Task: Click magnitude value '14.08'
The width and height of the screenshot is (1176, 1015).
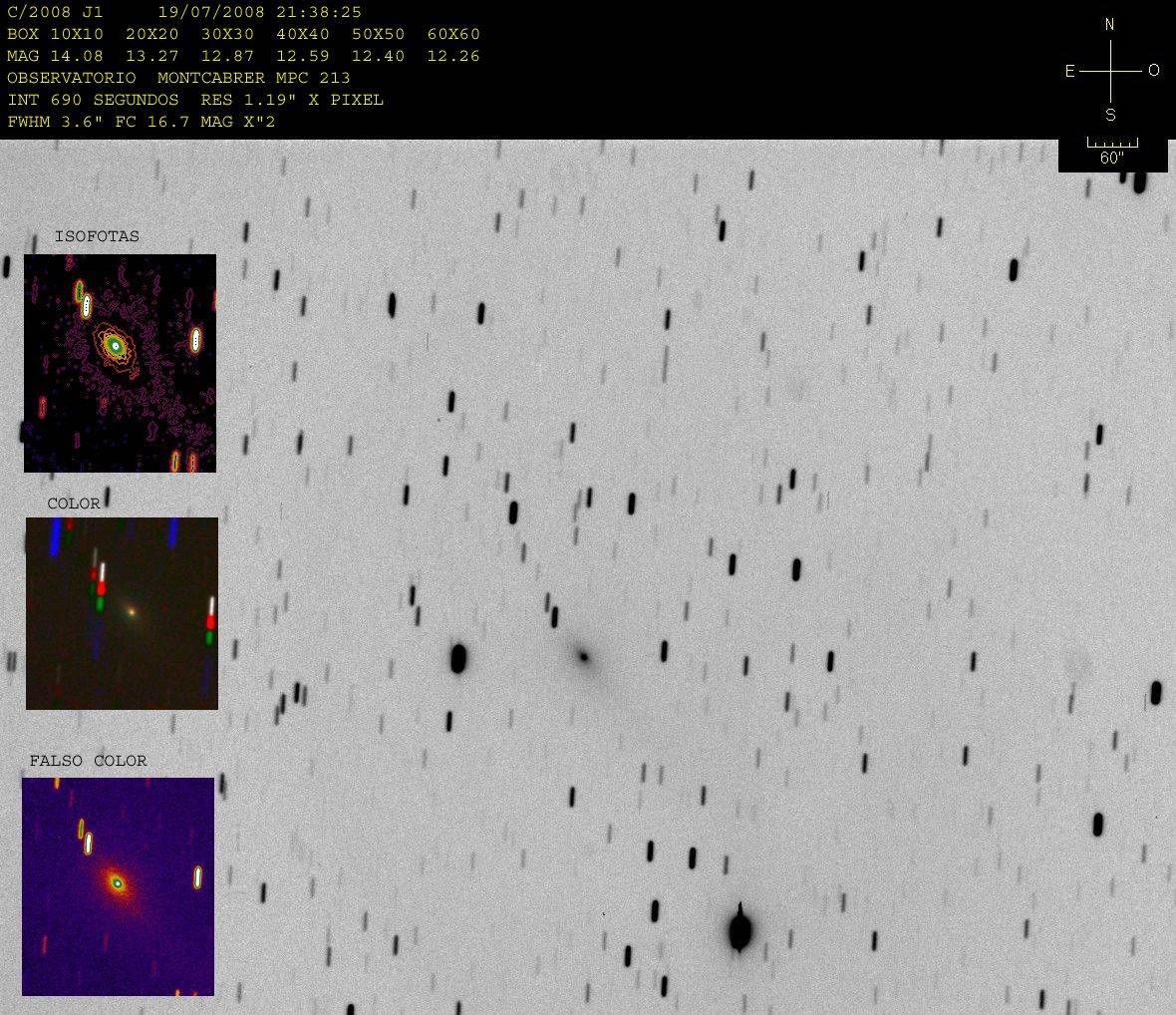Action: tap(77, 56)
